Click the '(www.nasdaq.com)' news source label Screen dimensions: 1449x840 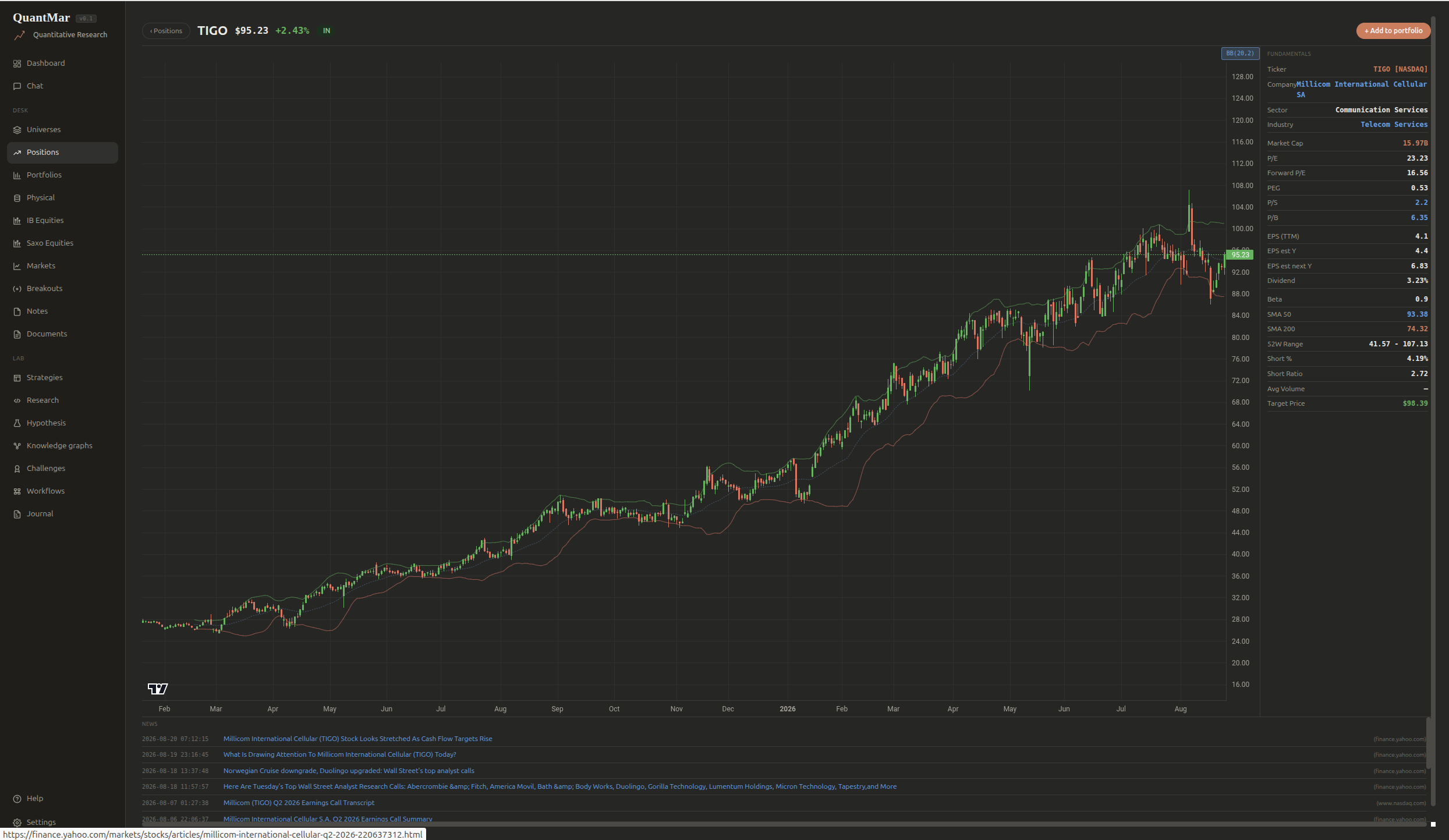point(1401,803)
